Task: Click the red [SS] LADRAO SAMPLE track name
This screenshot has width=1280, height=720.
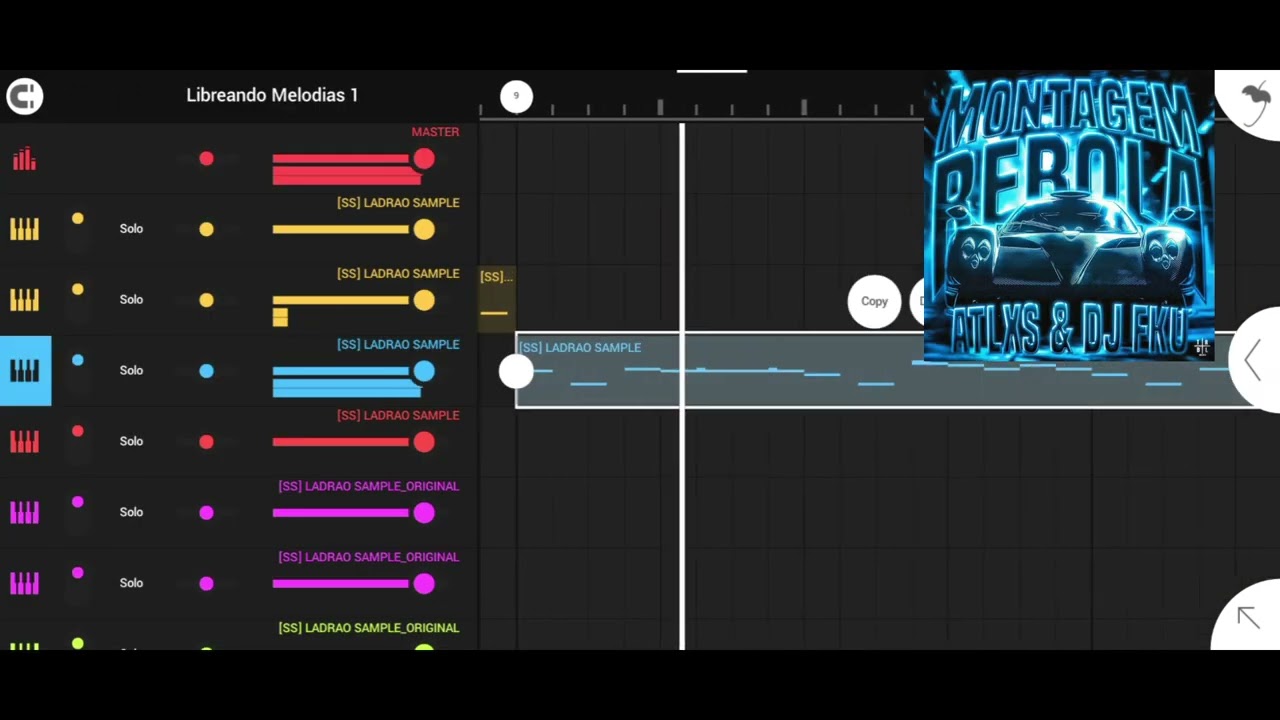Action: (398, 415)
